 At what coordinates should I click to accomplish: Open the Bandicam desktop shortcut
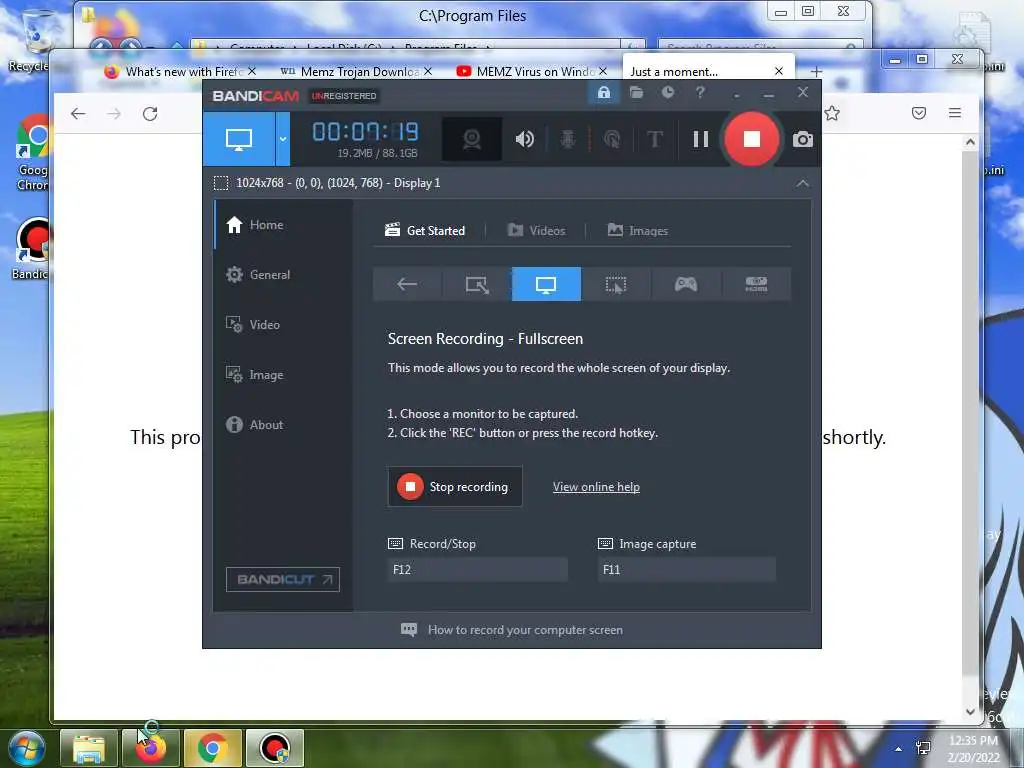click(x=31, y=249)
